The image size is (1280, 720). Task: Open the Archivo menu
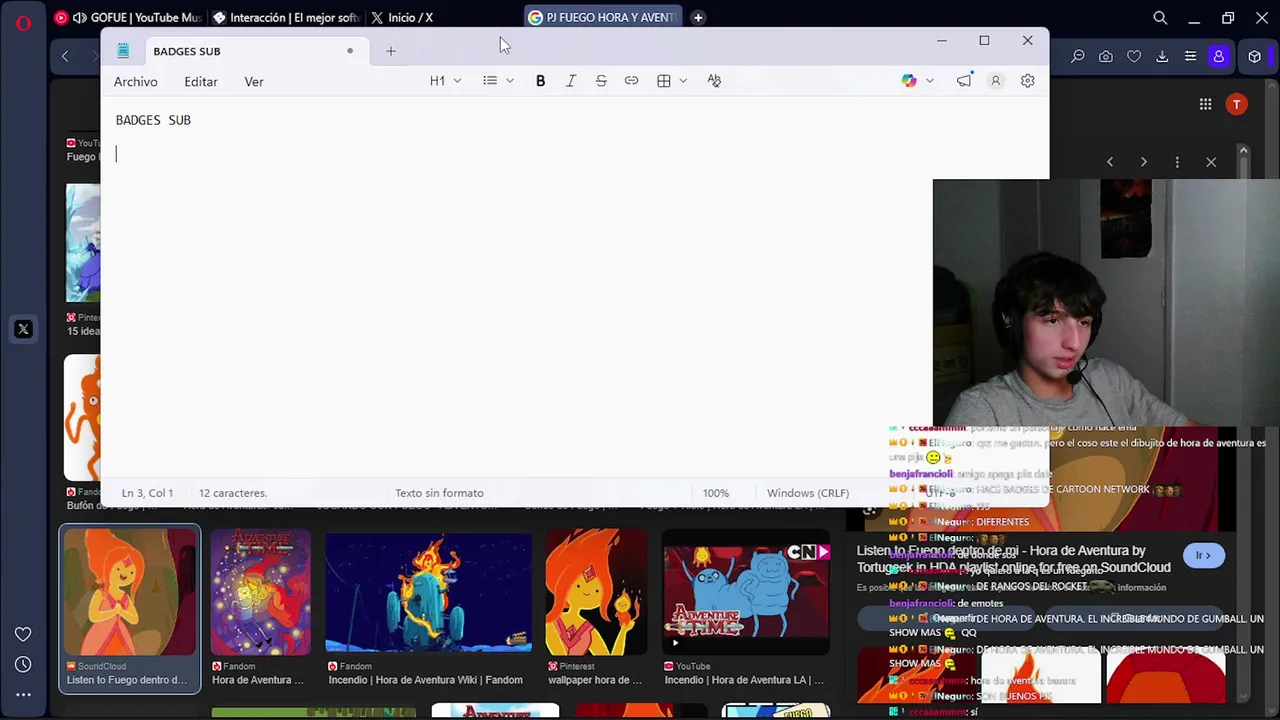coord(135,82)
